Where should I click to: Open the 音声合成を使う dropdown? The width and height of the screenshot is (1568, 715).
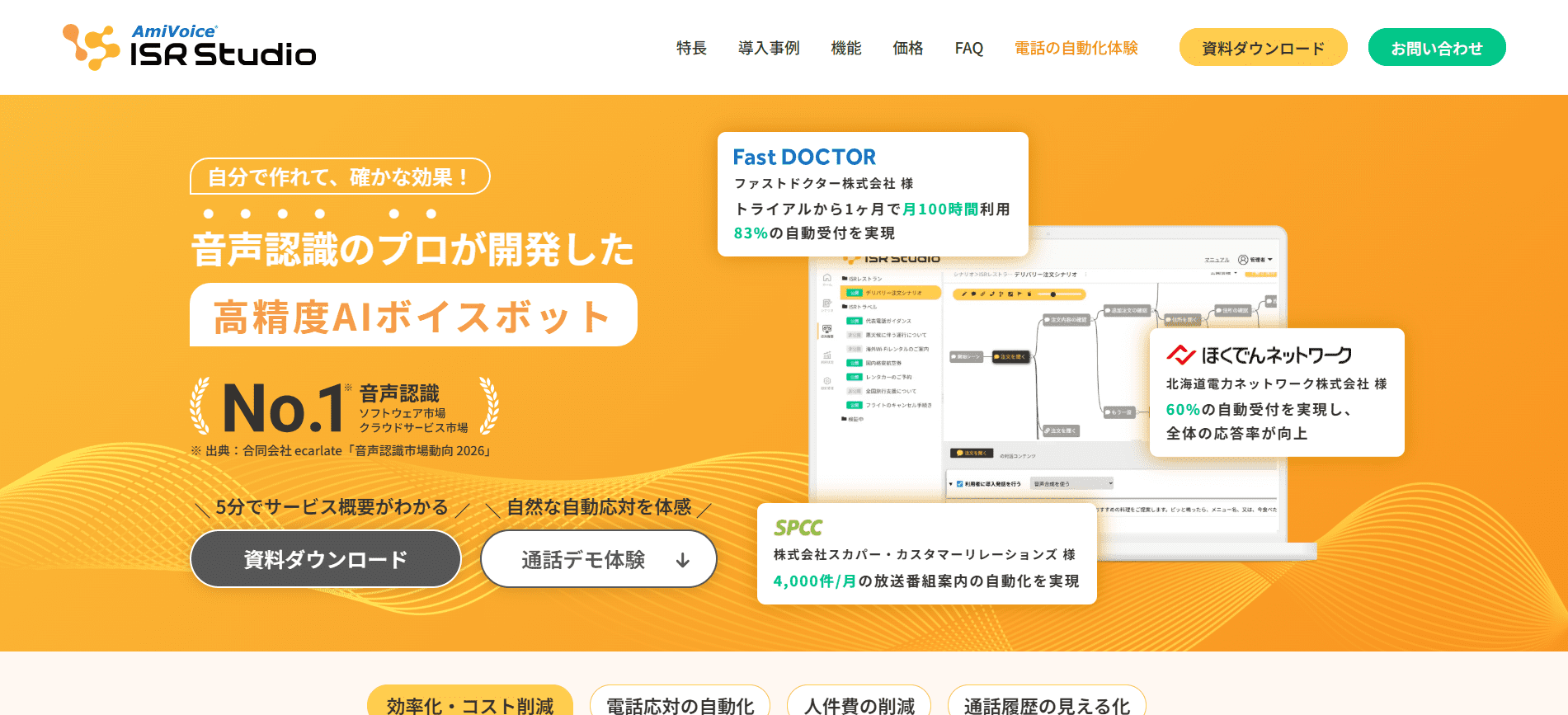(1073, 484)
